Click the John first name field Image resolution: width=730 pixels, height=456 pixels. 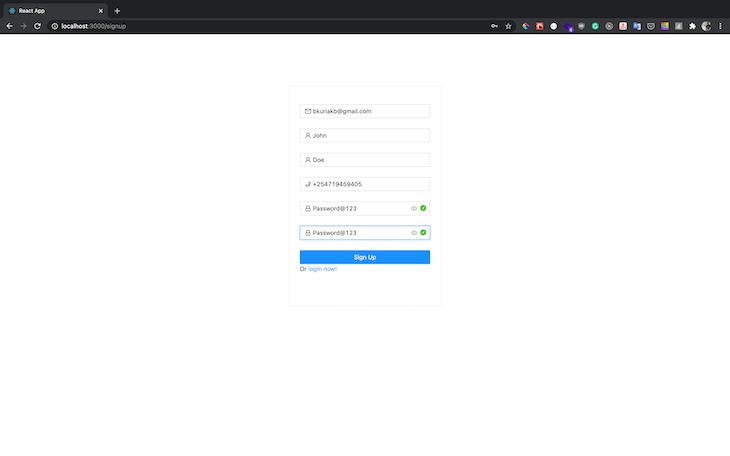click(365, 136)
